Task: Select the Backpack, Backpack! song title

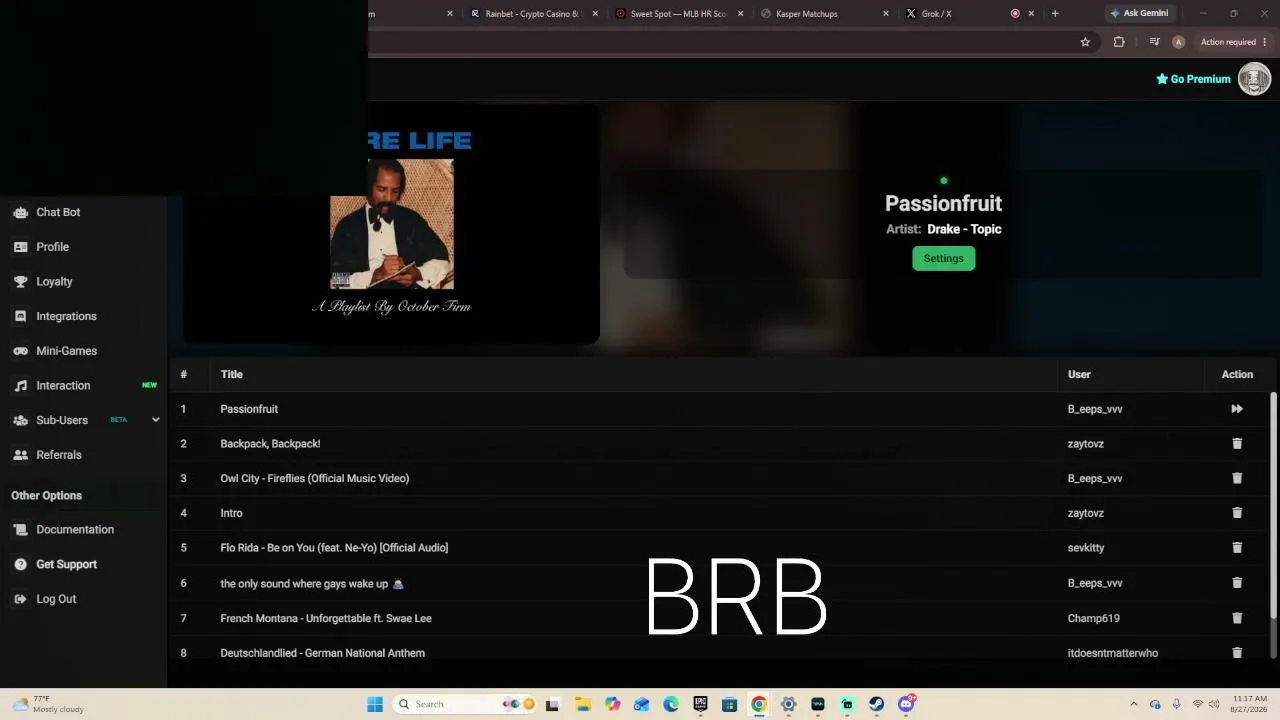Action: tap(270, 444)
